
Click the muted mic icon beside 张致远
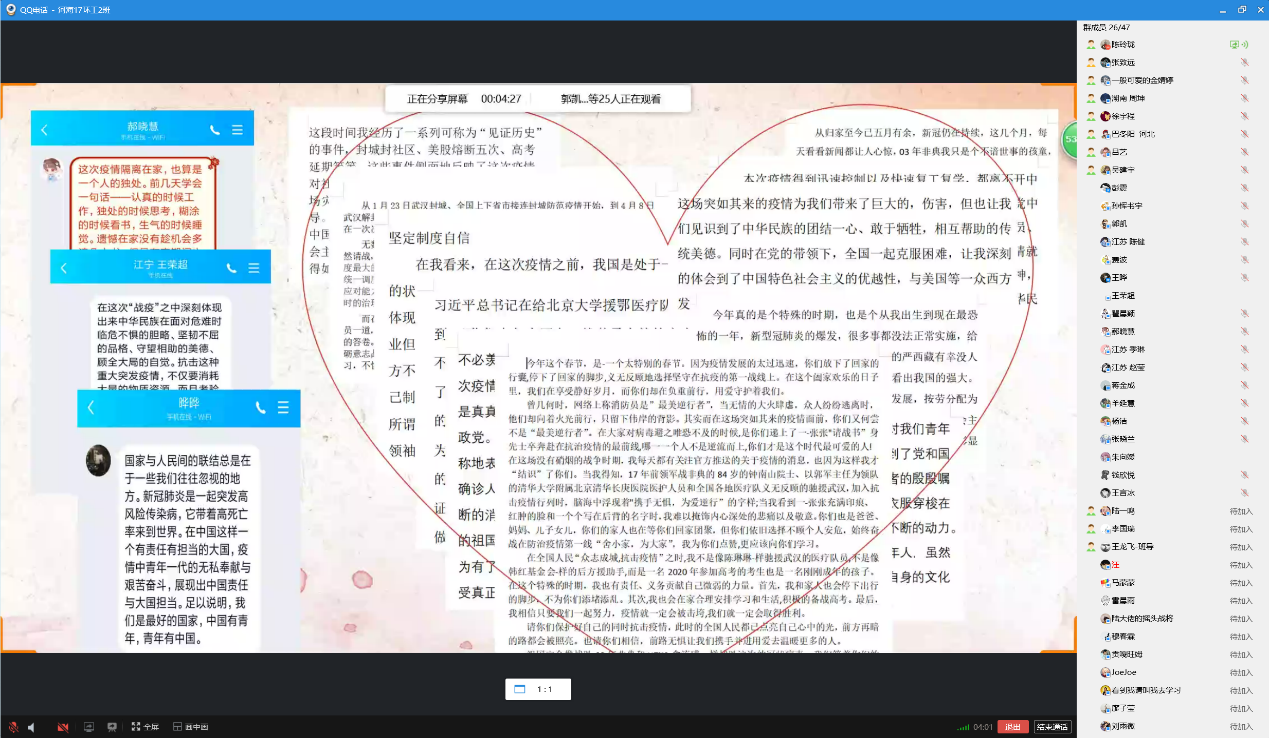1244,62
